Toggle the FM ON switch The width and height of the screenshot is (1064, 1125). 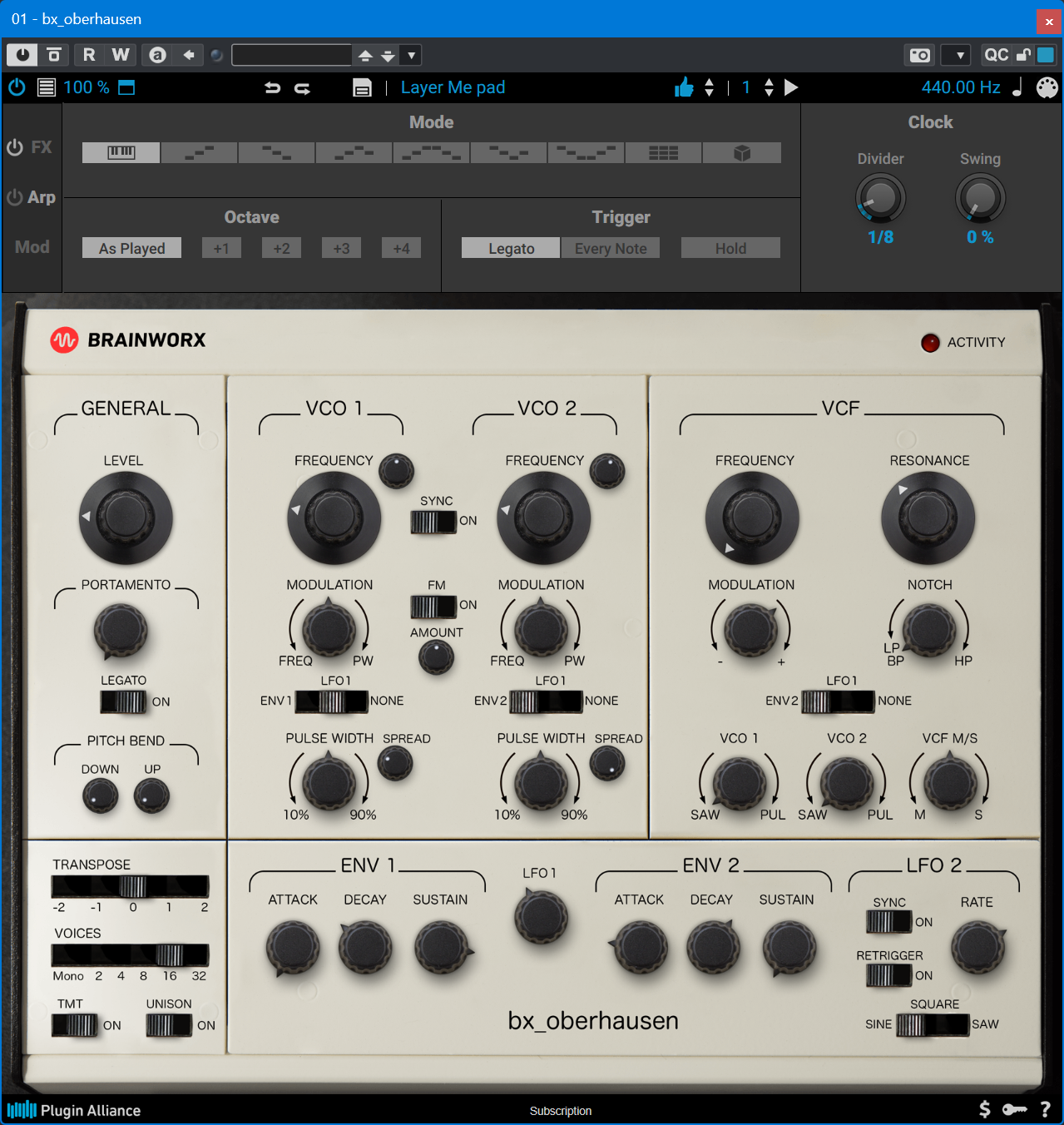coord(433,607)
